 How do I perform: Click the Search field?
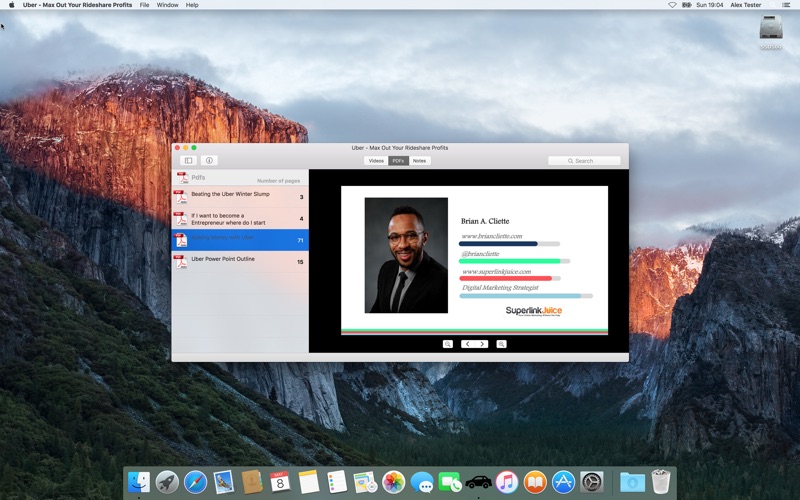[584, 160]
